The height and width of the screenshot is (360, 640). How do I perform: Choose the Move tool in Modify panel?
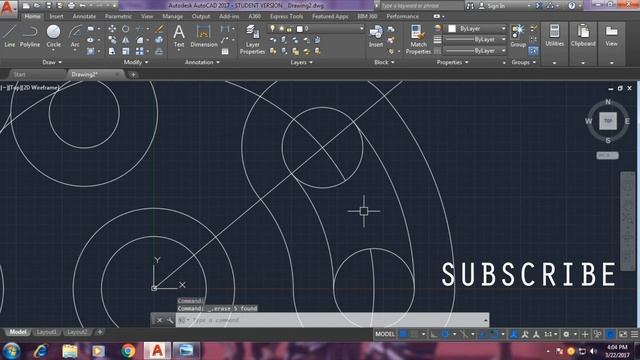(x=112, y=29)
